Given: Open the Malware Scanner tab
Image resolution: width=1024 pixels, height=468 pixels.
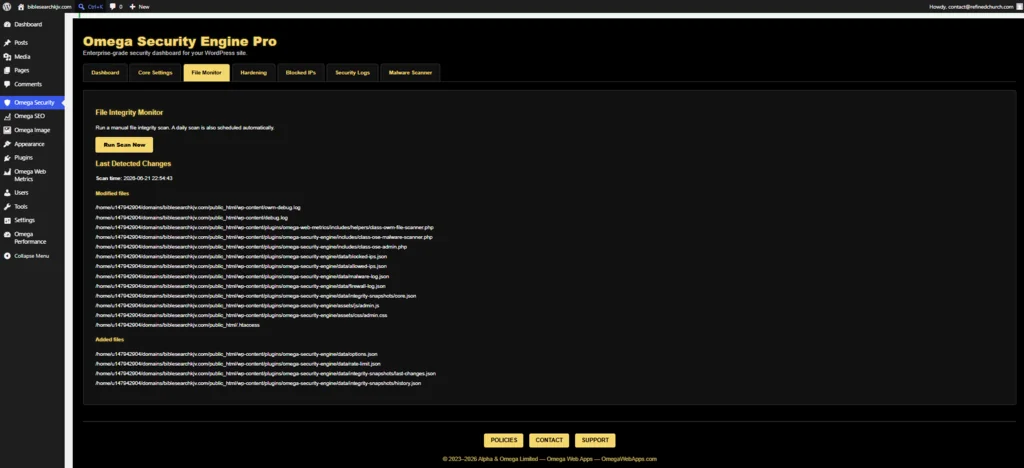Looking at the screenshot, I should coord(410,72).
